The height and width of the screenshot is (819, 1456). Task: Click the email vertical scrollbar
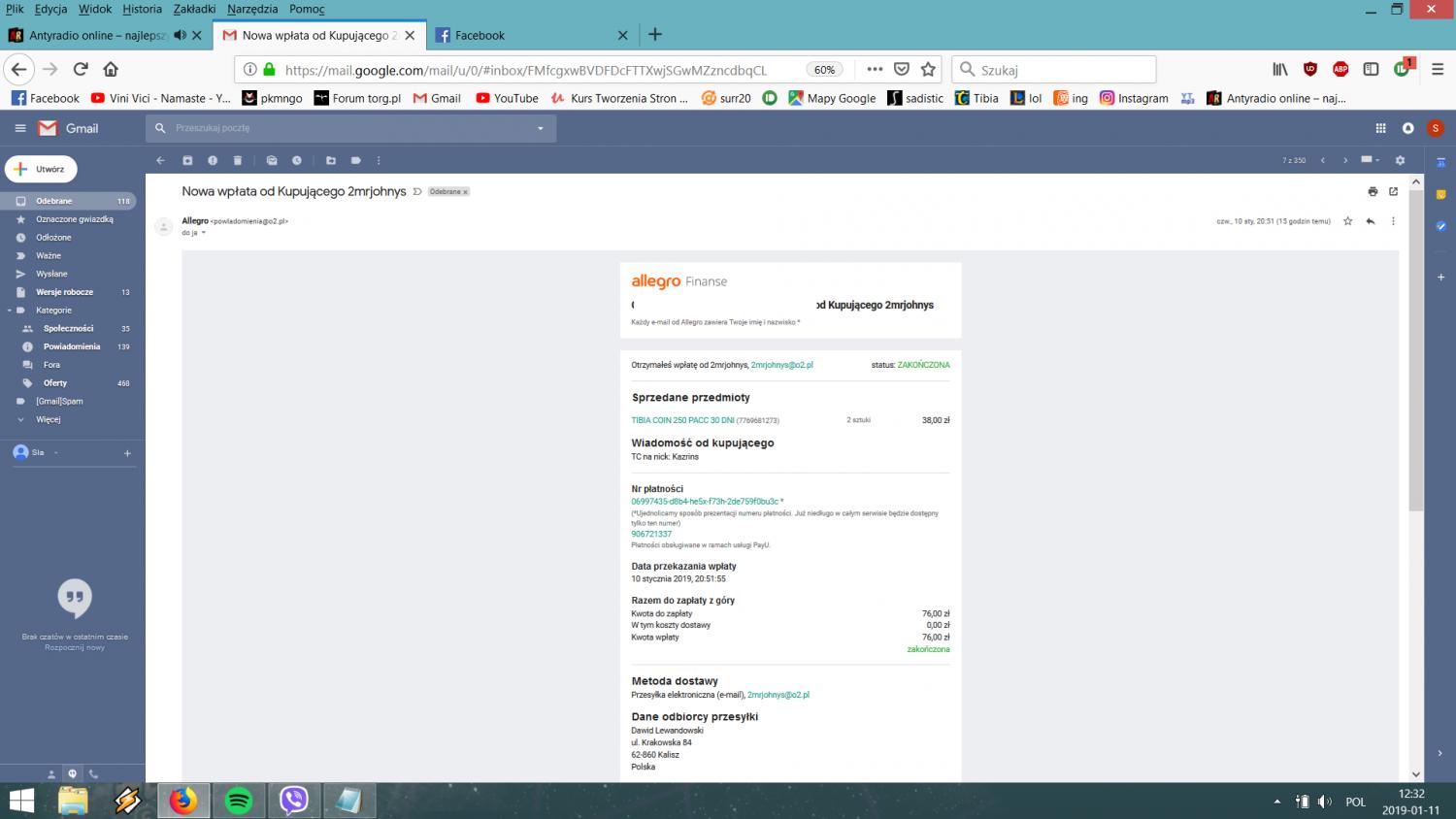pyautogui.click(x=1415, y=388)
